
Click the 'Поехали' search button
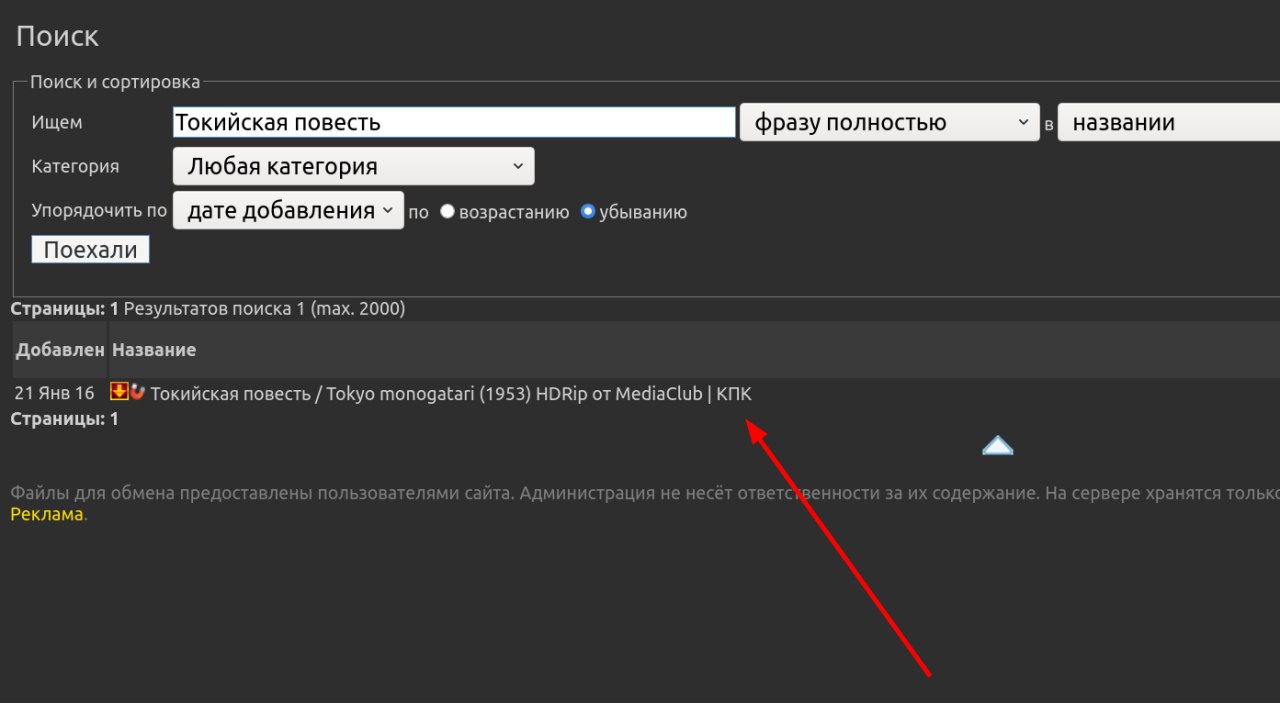(x=90, y=250)
